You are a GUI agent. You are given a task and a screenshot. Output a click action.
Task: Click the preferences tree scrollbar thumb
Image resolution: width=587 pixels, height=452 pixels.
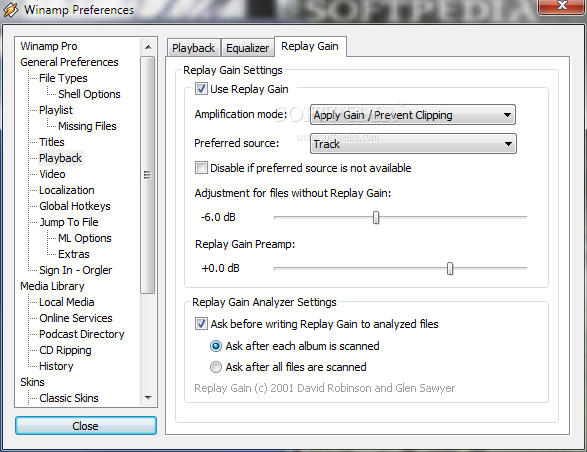coord(147,175)
